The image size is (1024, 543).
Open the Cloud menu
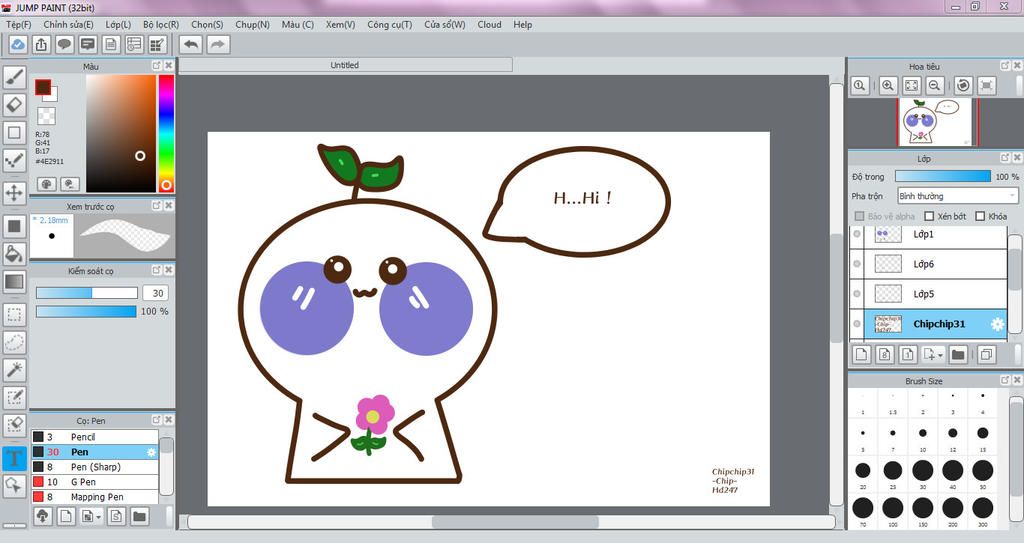pyautogui.click(x=489, y=24)
